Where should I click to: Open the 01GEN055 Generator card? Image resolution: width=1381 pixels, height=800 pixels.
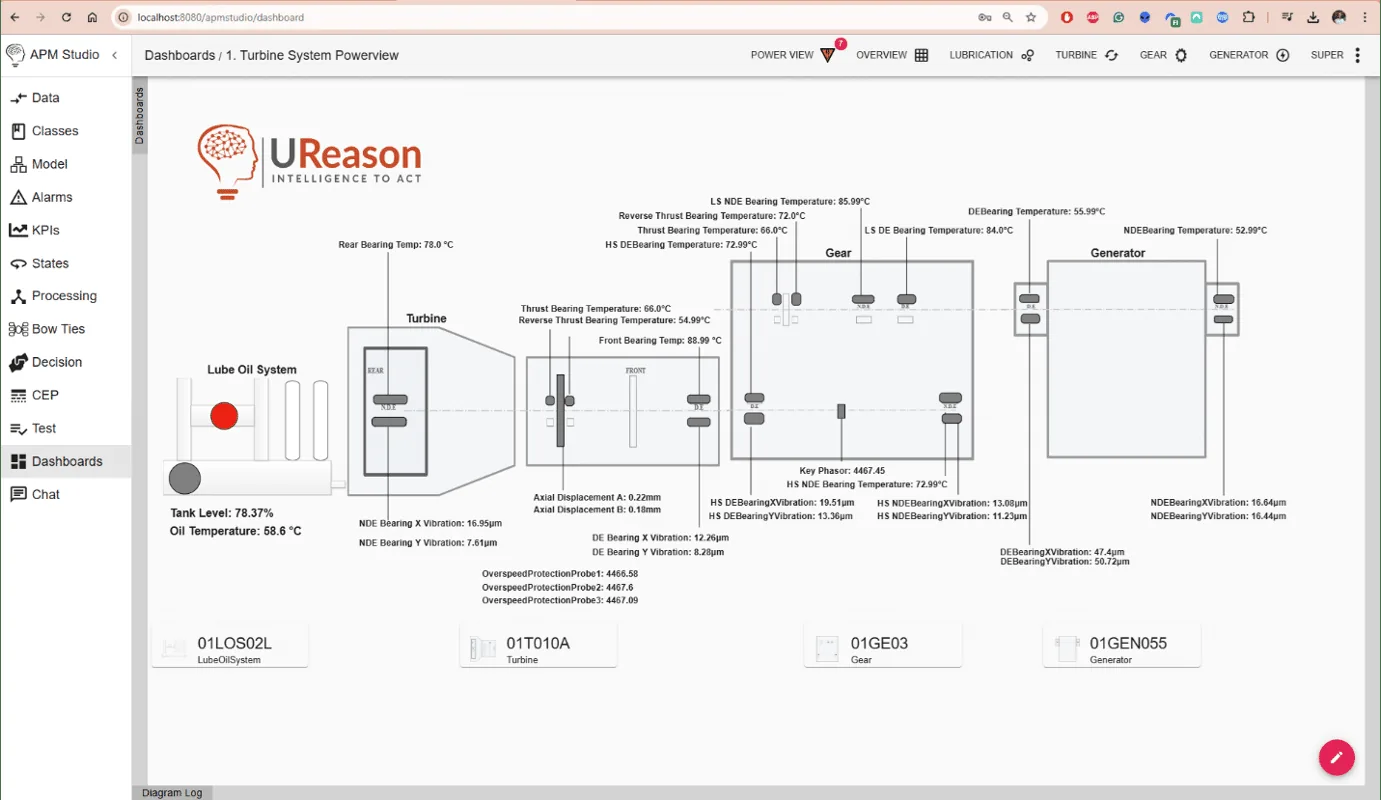(x=1122, y=646)
